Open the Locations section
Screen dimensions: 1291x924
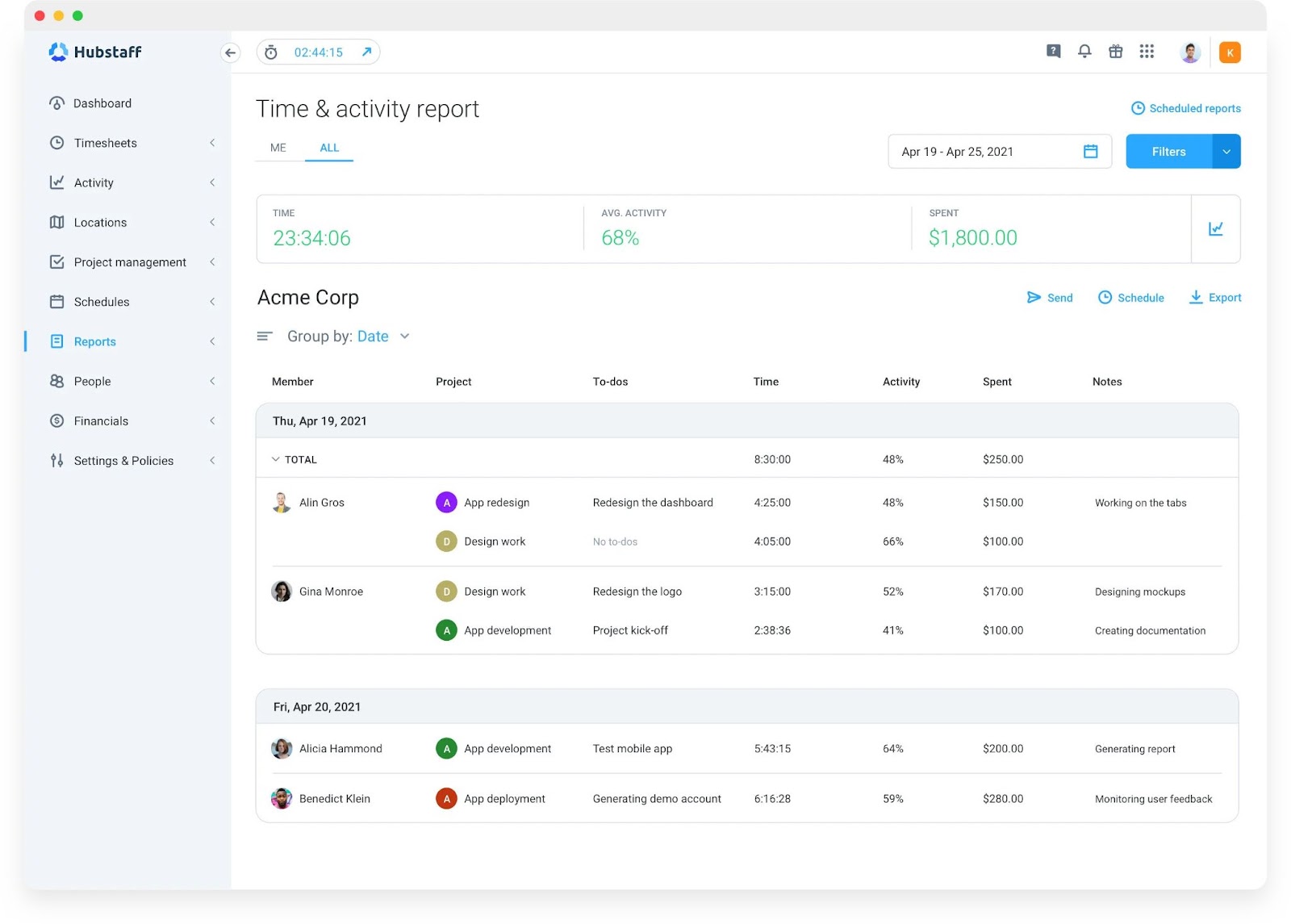tap(99, 222)
